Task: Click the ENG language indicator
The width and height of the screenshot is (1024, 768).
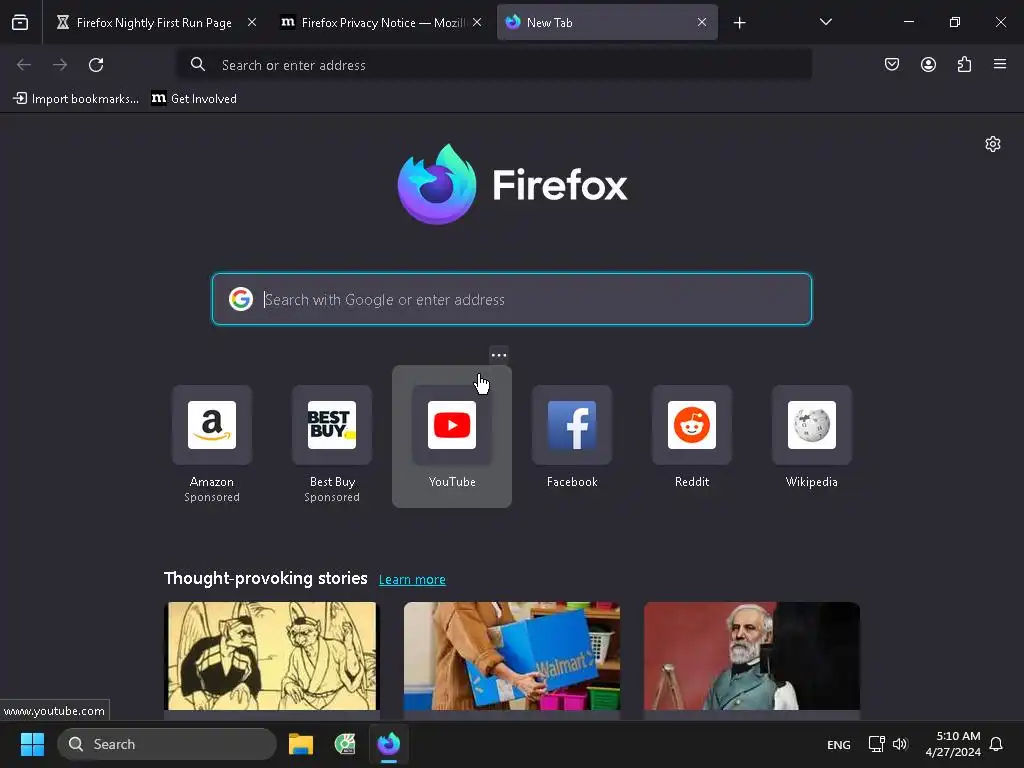Action: click(839, 744)
